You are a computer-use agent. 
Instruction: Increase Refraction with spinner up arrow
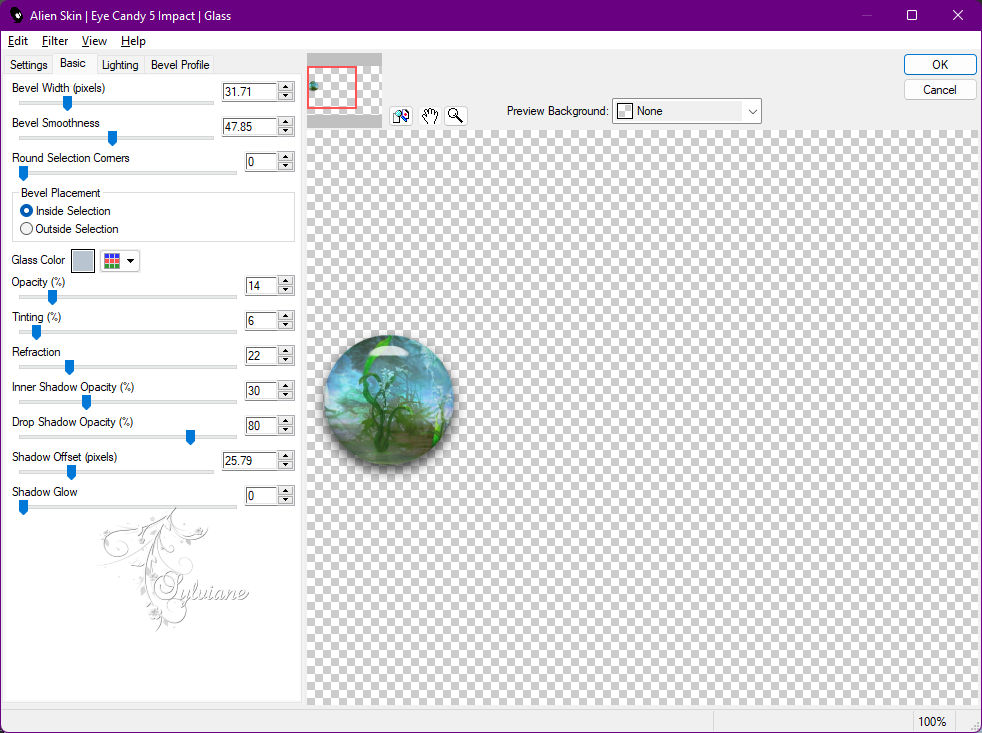[286, 352]
